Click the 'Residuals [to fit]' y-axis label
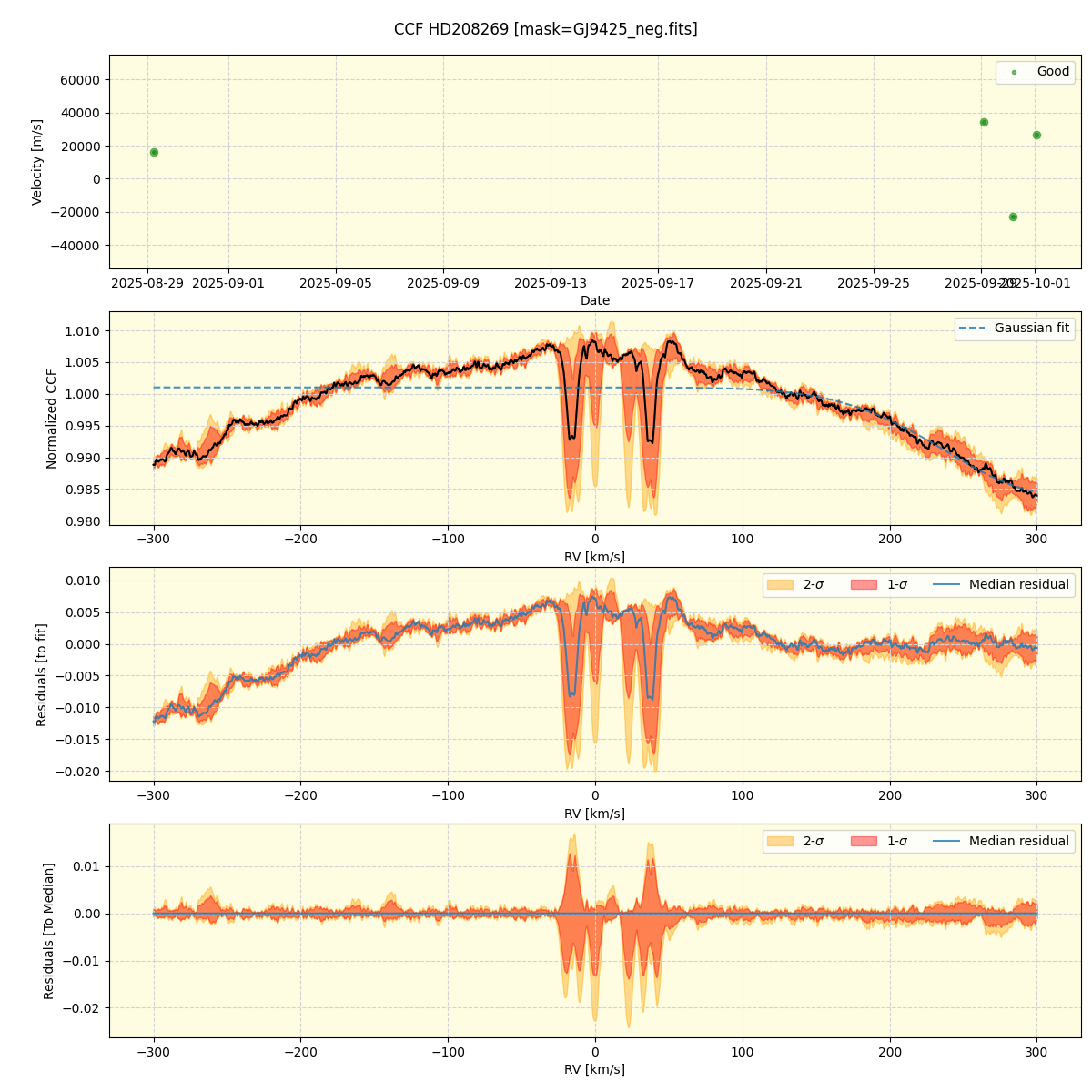This screenshot has height=1092, width=1092. (x=41, y=674)
